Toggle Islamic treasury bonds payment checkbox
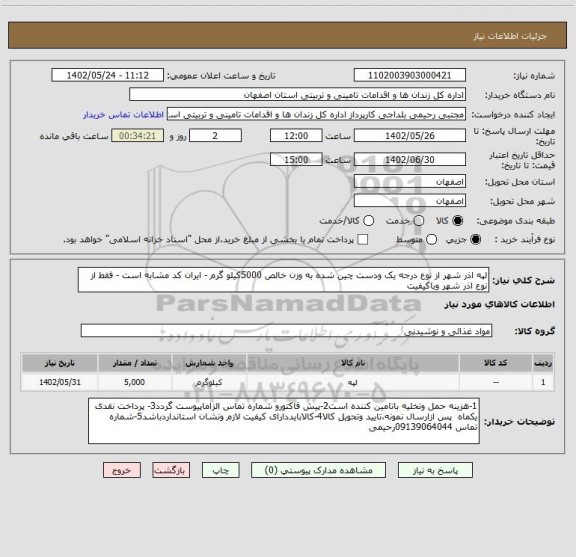This screenshot has height=557, width=576. coord(363,240)
